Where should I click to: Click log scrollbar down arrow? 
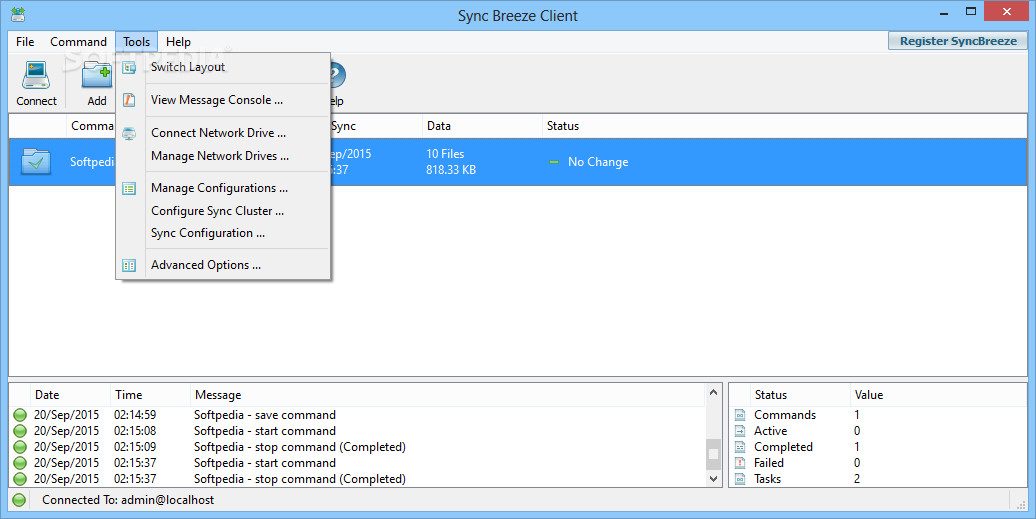pos(714,479)
